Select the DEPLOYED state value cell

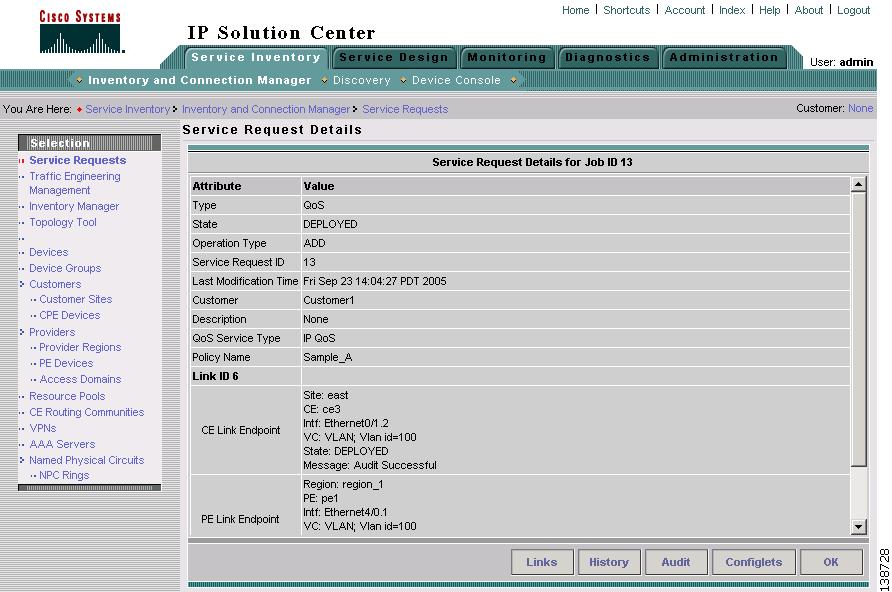tap(575, 224)
